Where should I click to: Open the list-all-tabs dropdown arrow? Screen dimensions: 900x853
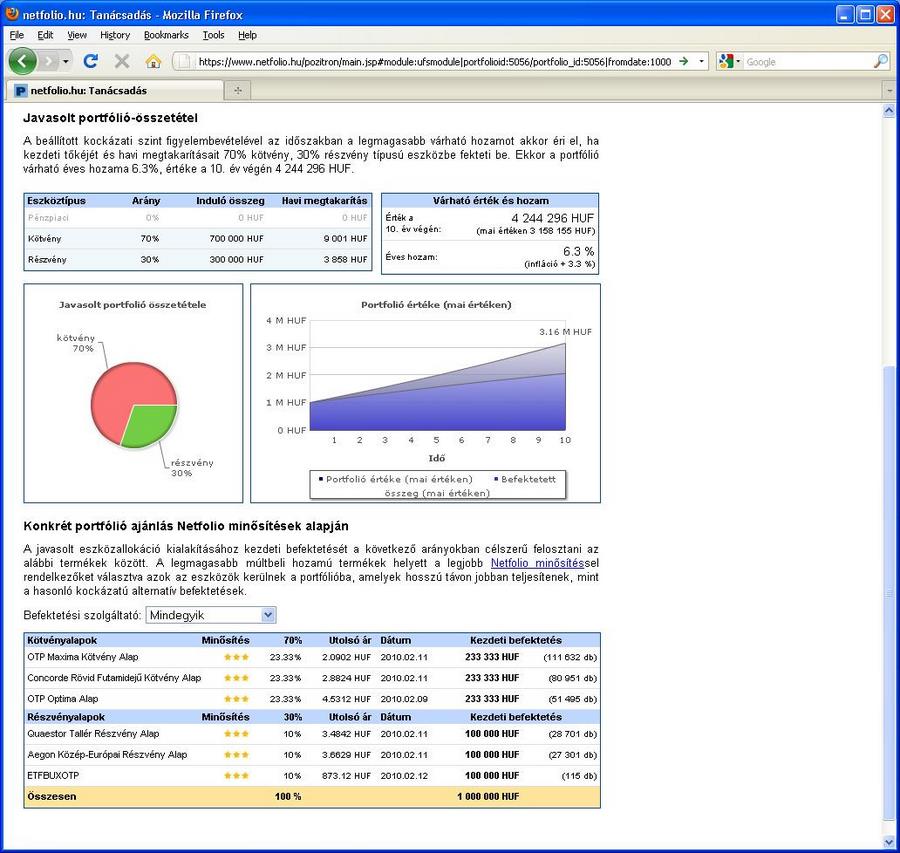pos(890,91)
